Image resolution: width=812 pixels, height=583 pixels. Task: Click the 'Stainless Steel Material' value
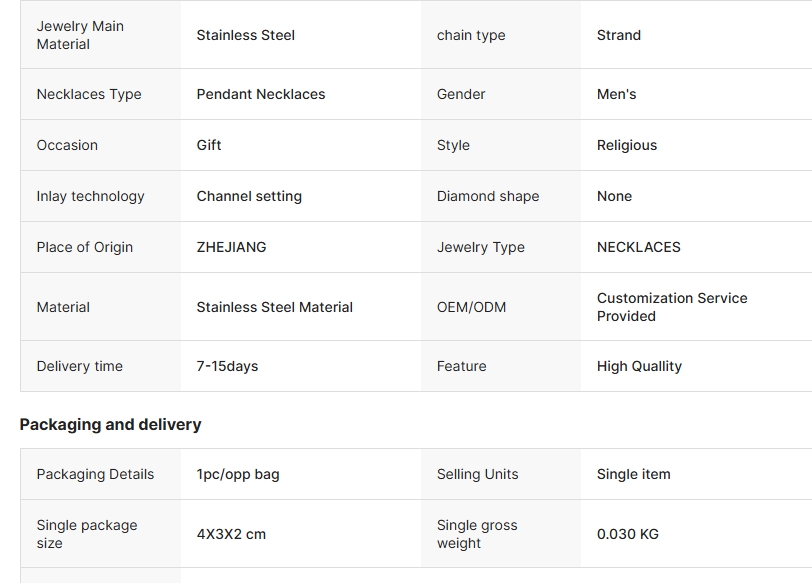coord(274,307)
